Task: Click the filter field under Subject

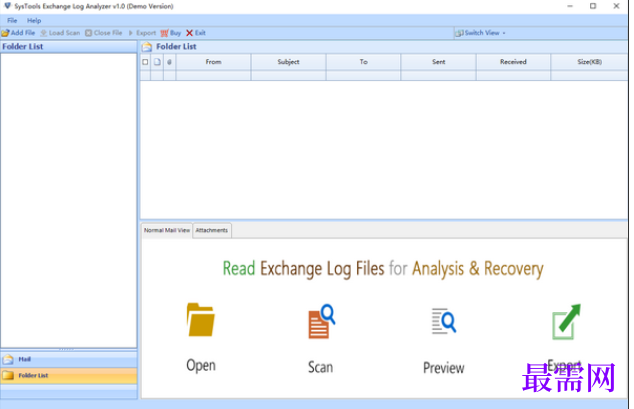Action: tap(288, 75)
